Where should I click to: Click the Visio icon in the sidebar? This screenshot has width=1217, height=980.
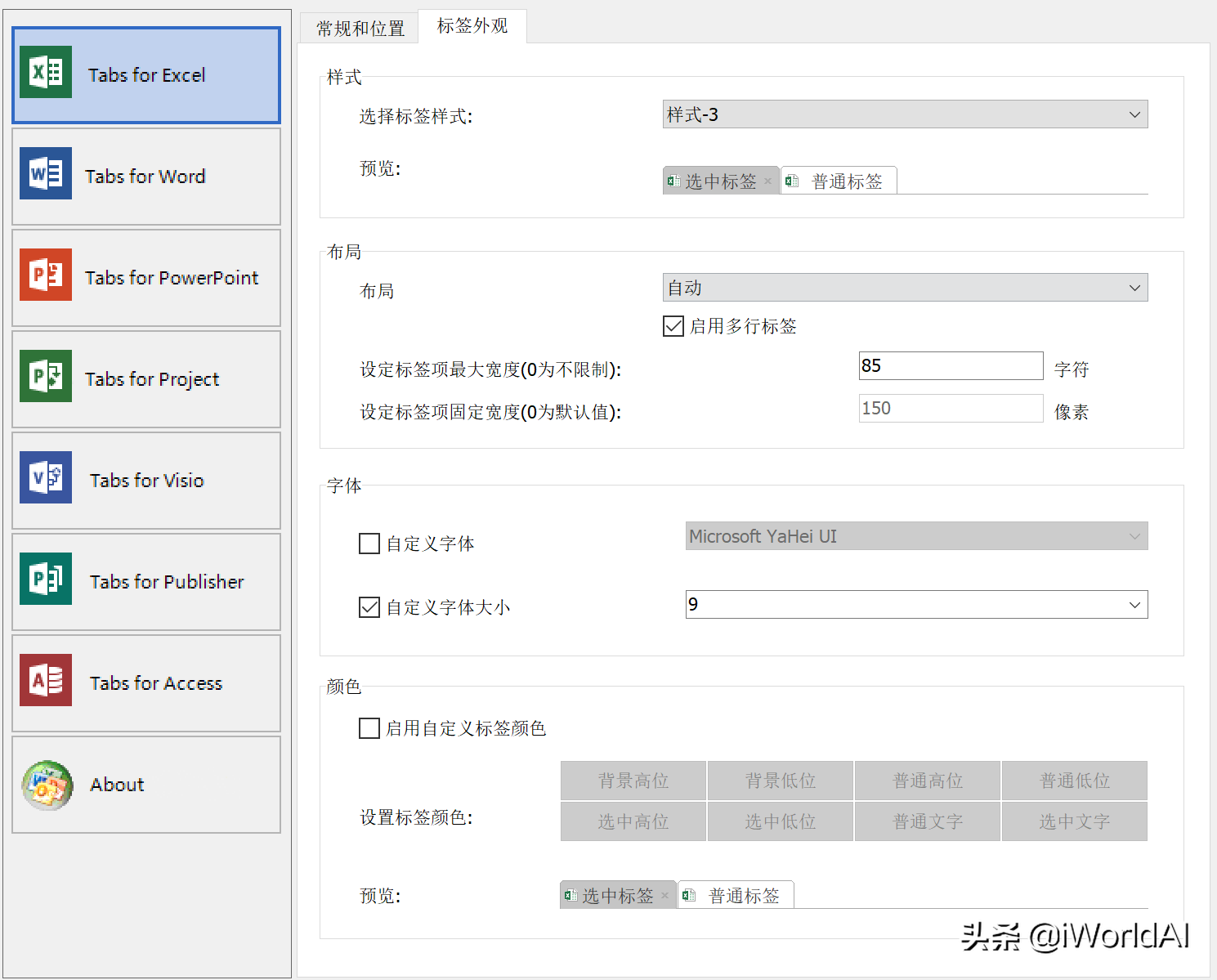click(46, 477)
